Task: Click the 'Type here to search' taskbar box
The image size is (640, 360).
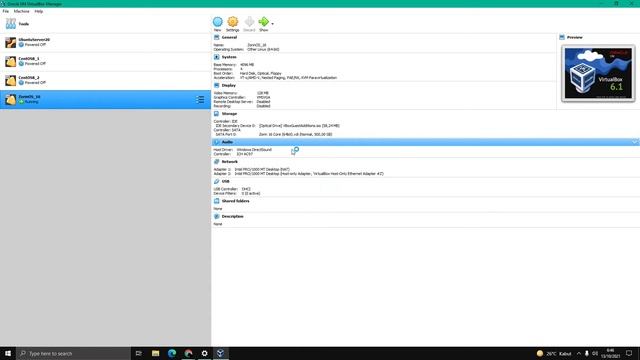Action: (x=73, y=353)
